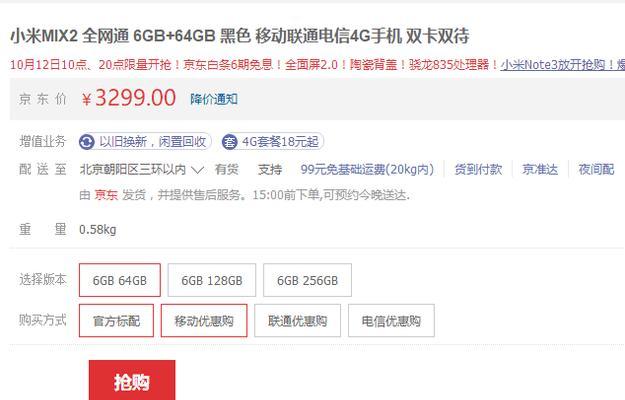Expand the delivery address chevron arrow
This screenshot has height=400, width=625.
click(198, 170)
